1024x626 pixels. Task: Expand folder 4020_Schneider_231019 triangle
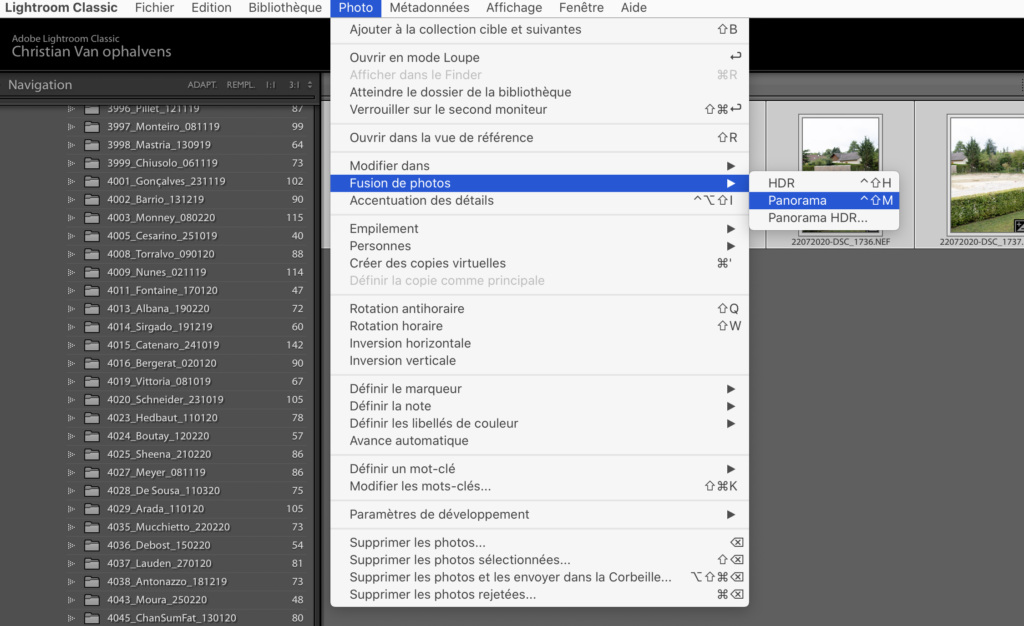pyautogui.click(x=71, y=399)
